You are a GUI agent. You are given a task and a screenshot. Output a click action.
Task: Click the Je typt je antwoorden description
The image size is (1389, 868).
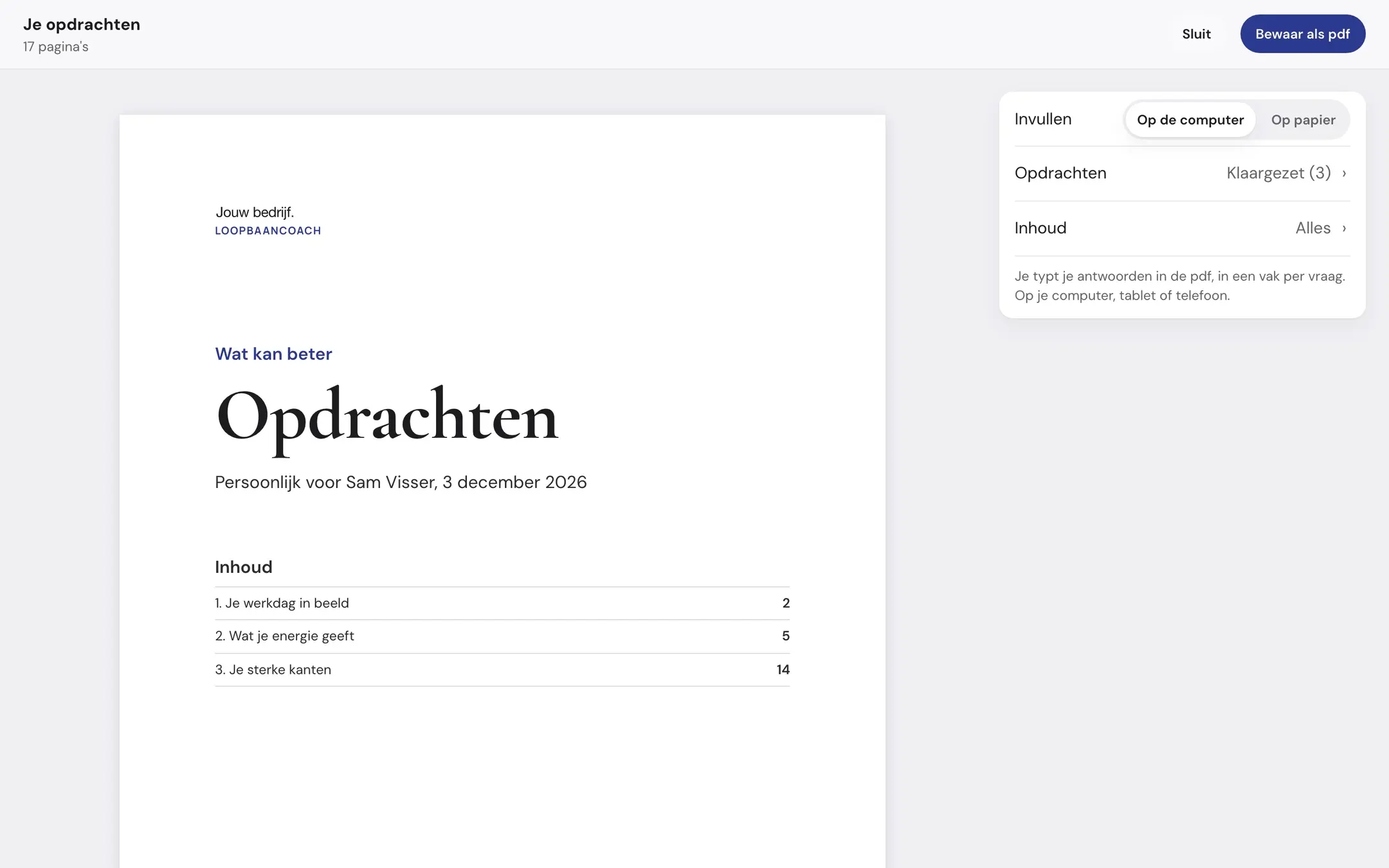click(1180, 286)
